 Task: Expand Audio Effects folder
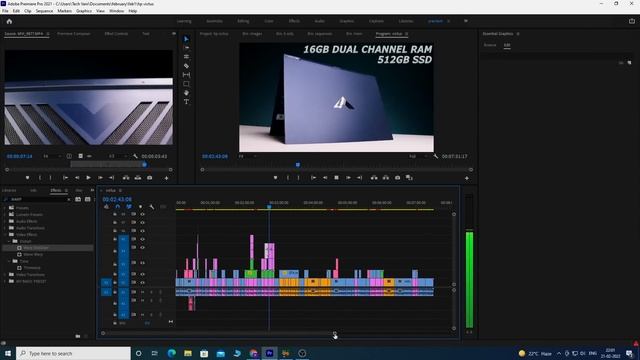click(5, 221)
